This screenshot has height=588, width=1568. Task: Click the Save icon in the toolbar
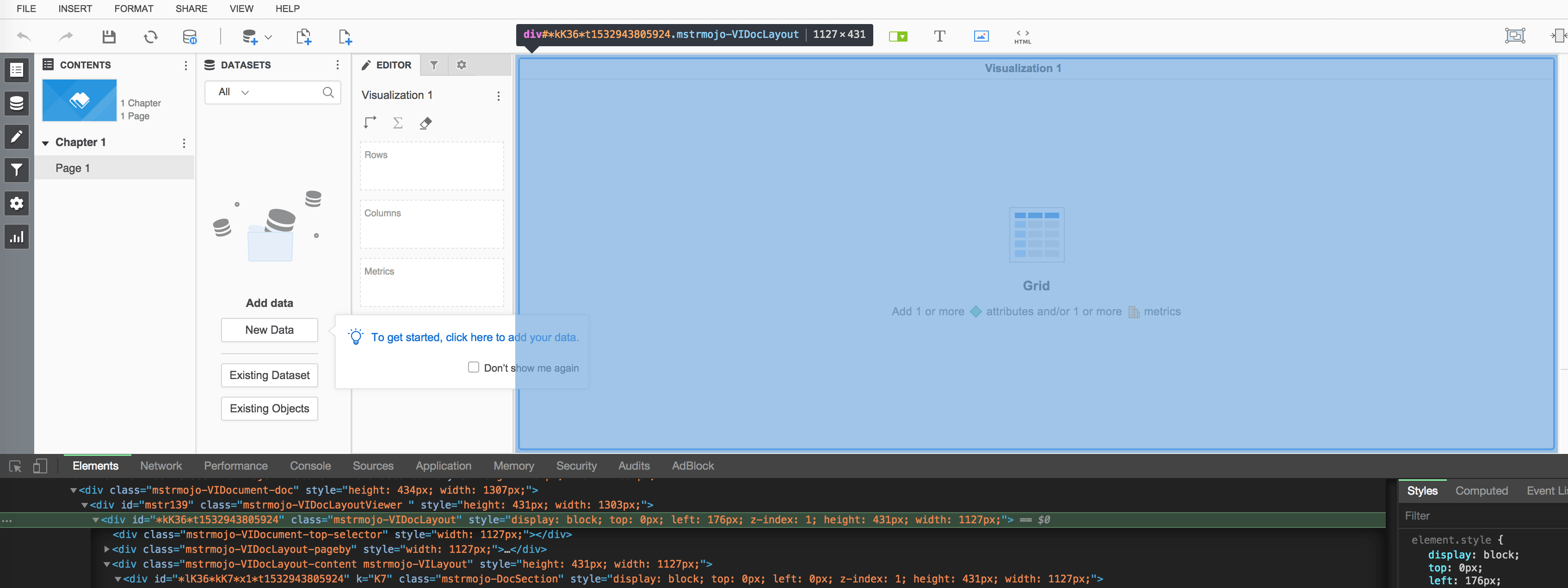click(109, 37)
